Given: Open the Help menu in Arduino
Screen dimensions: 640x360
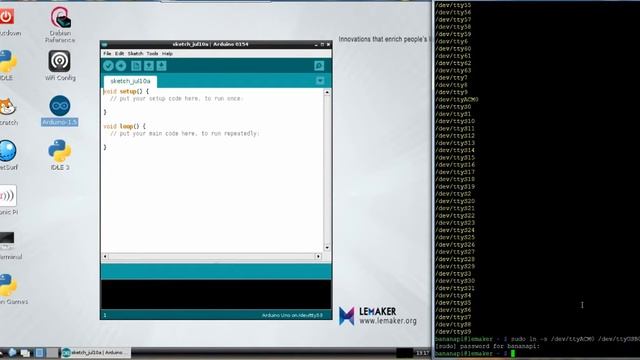Looking at the screenshot, I should click(167, 53).
